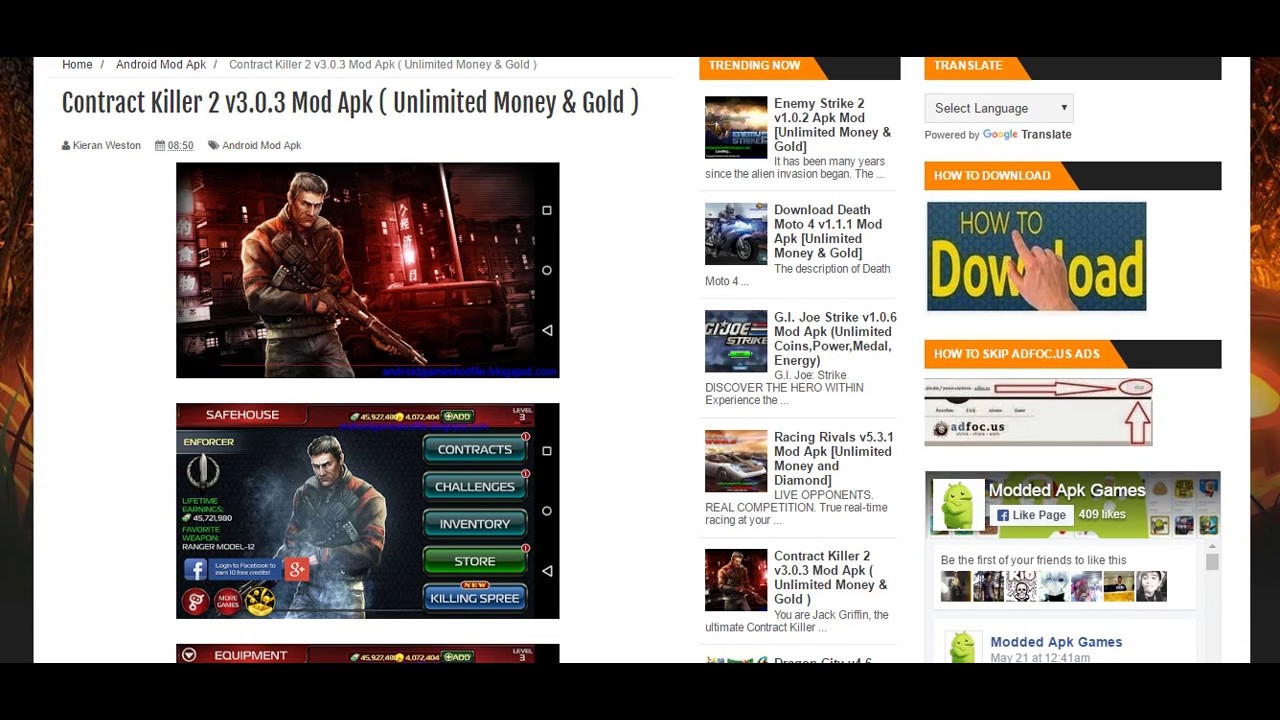Click the back triangle icon in hero screenshot
The image size is (1280, 720).
point(546,330)
